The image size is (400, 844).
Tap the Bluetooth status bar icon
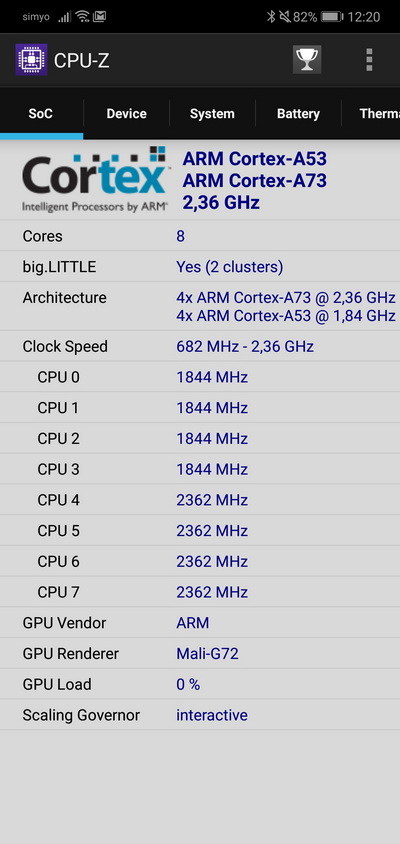(271, 17)
